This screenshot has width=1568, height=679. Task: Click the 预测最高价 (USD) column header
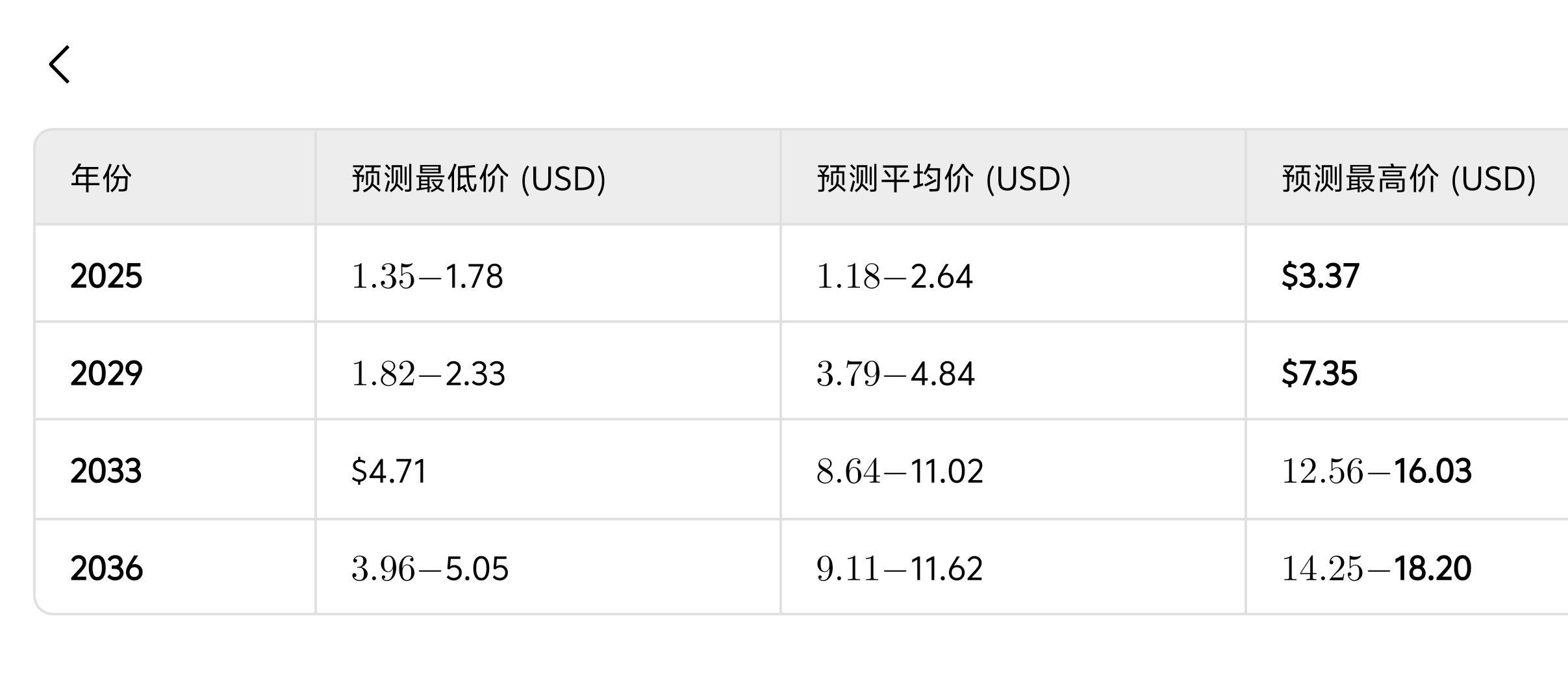(1409, 179)
